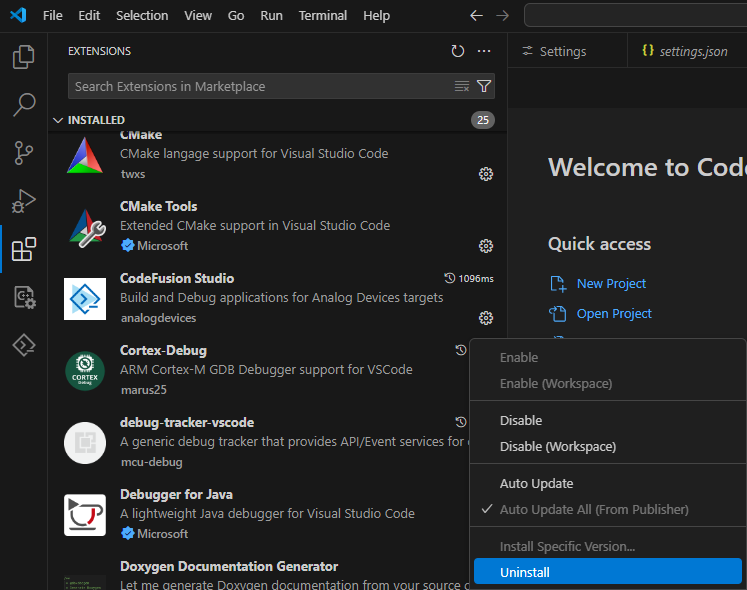Click the Debugger for Java logo
The height and width of the screenshot is (590, 747).
click(85, 515)
